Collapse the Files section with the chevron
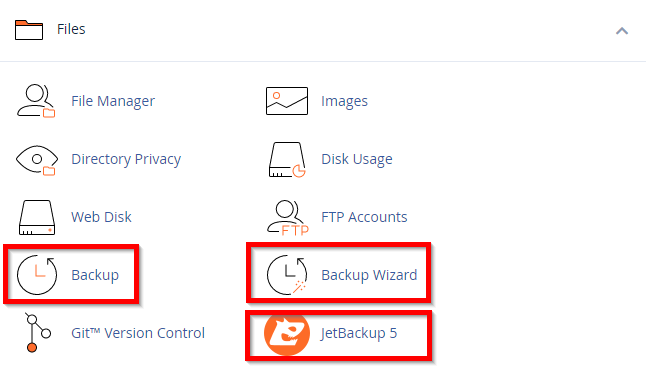Viewport: 646px width, 369px height. 622,30
